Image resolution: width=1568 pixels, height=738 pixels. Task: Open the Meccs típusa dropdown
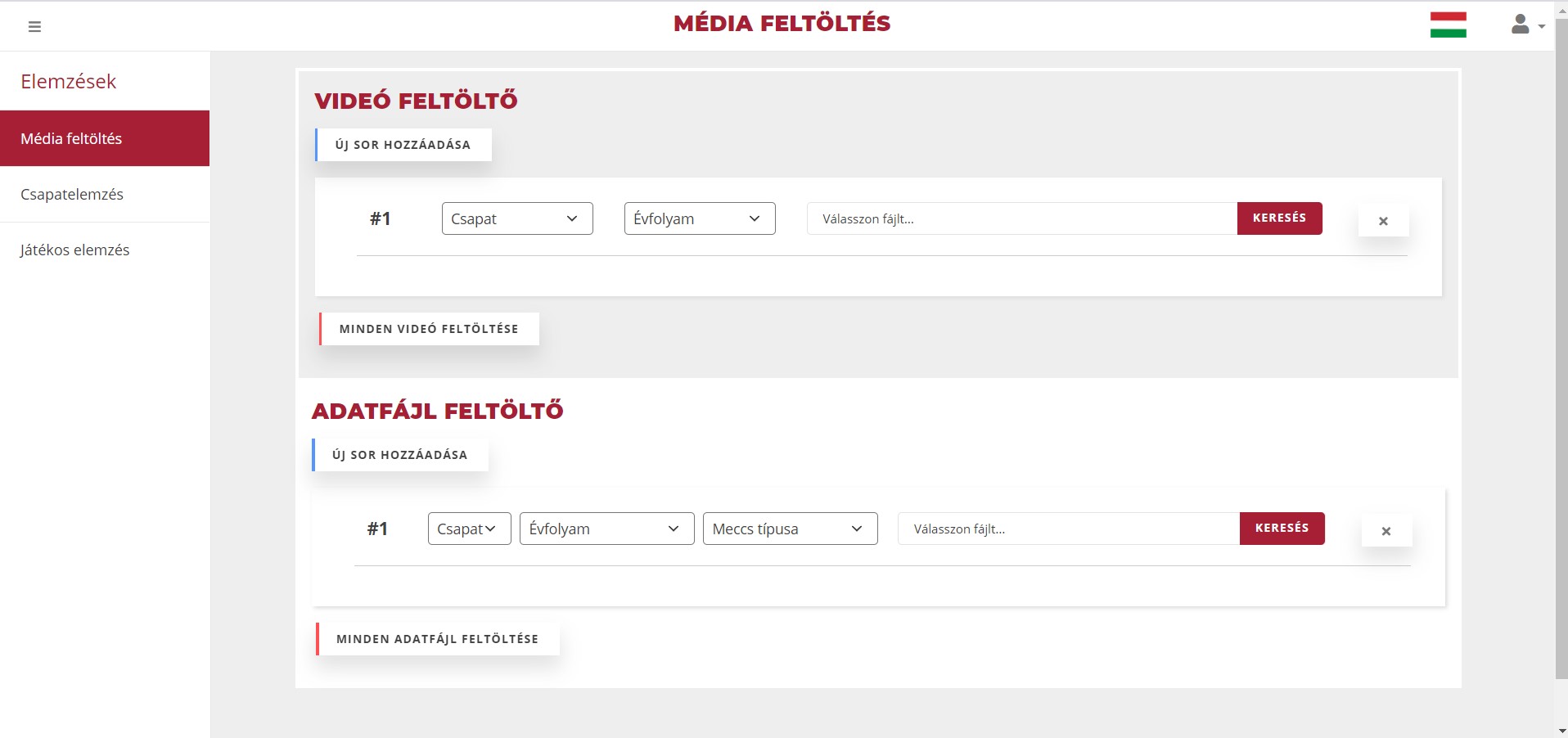pos(790,529)
